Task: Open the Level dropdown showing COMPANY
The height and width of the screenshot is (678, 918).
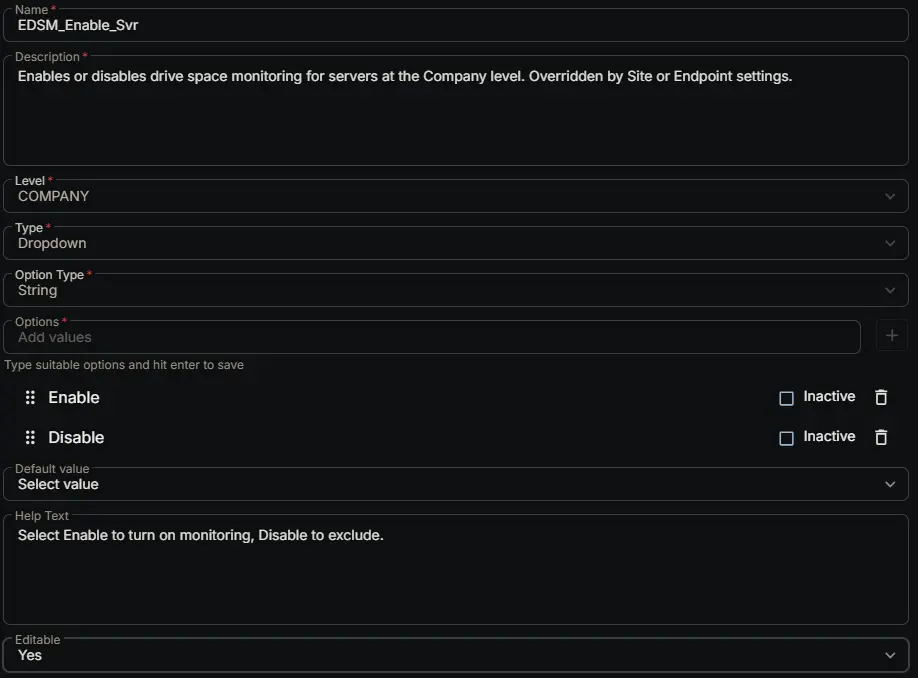Action: pyautogui.click(x=455, y=196)
